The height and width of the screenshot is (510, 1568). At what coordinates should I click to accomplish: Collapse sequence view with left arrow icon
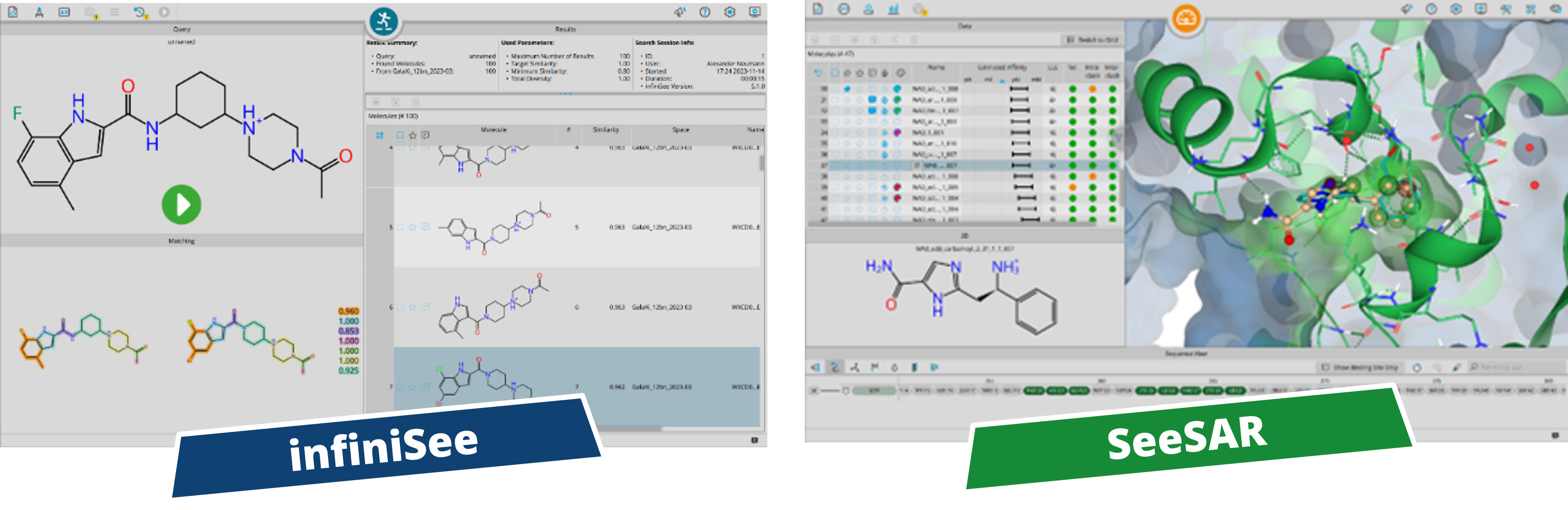point(816,367)
